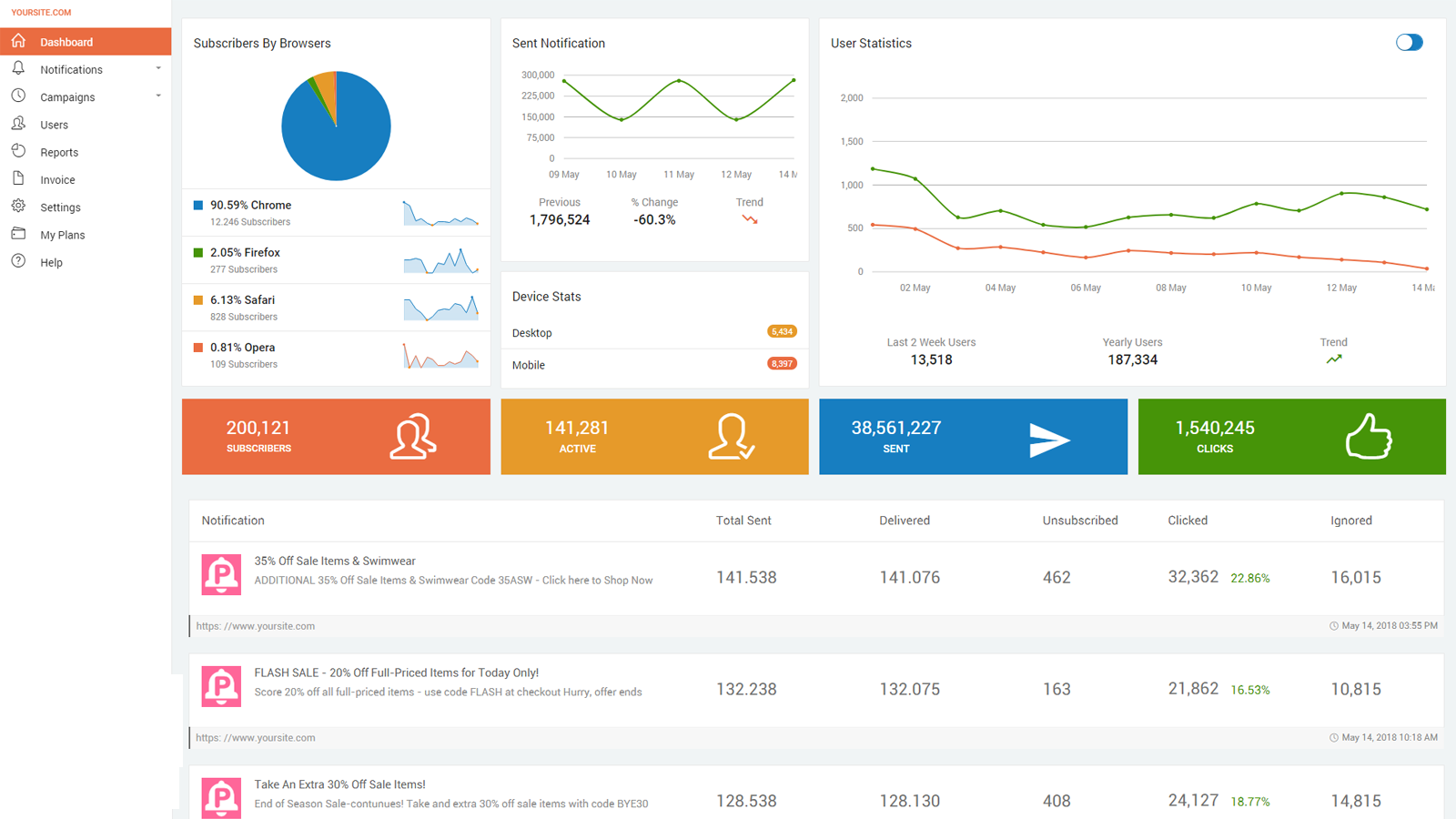Image resolution: width=1456 pixels, height=819 pixels.
Task: Expand the Notifications submenu arrow
Action: pyautogui.click(x=158, y=68)
